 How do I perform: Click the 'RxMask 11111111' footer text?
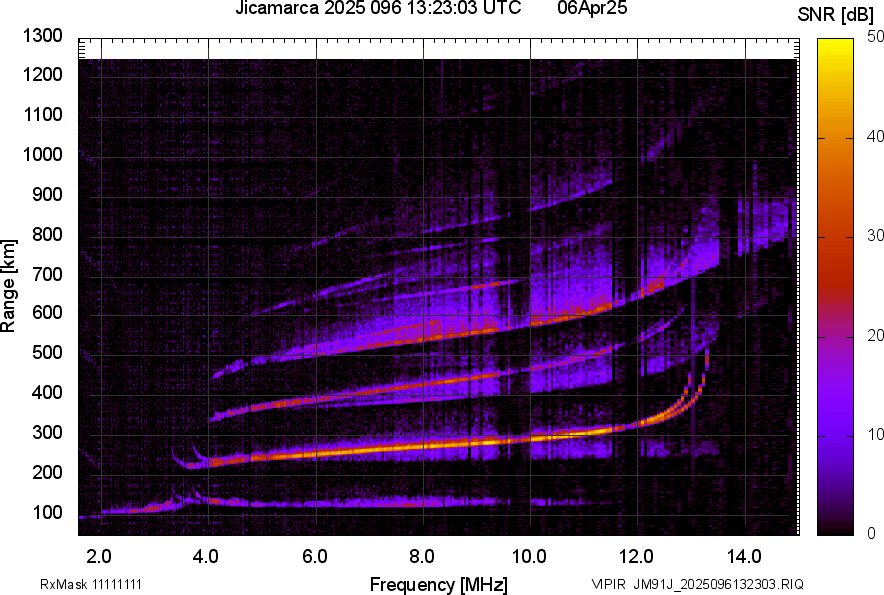pyautogui.click(x=90, y=584)
